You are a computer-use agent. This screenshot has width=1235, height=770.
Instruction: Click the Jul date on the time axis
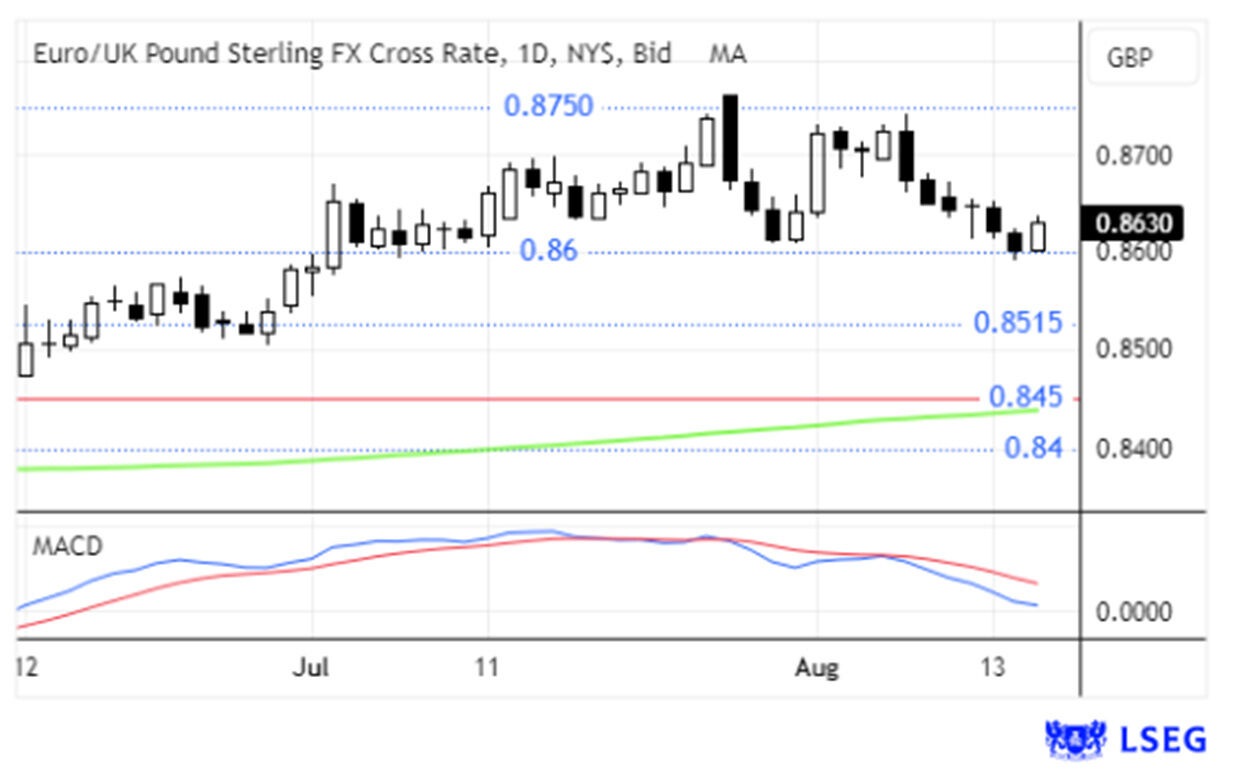tap(310, 667)
